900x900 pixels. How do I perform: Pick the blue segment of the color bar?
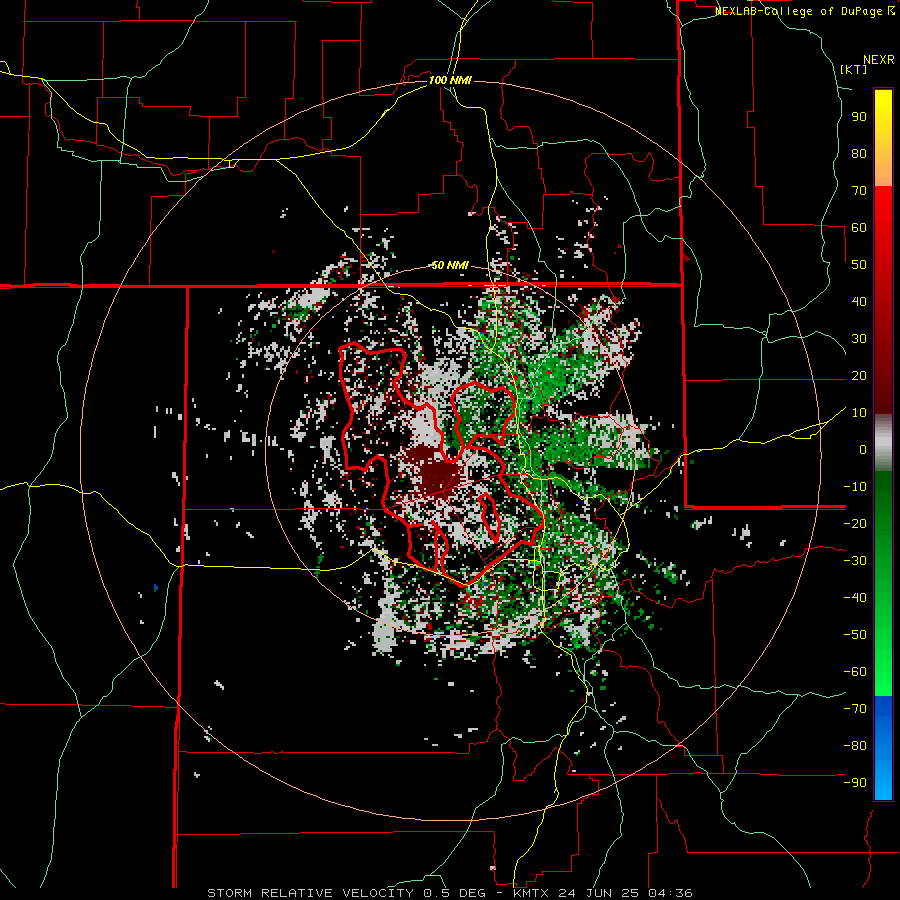point(883,748)
